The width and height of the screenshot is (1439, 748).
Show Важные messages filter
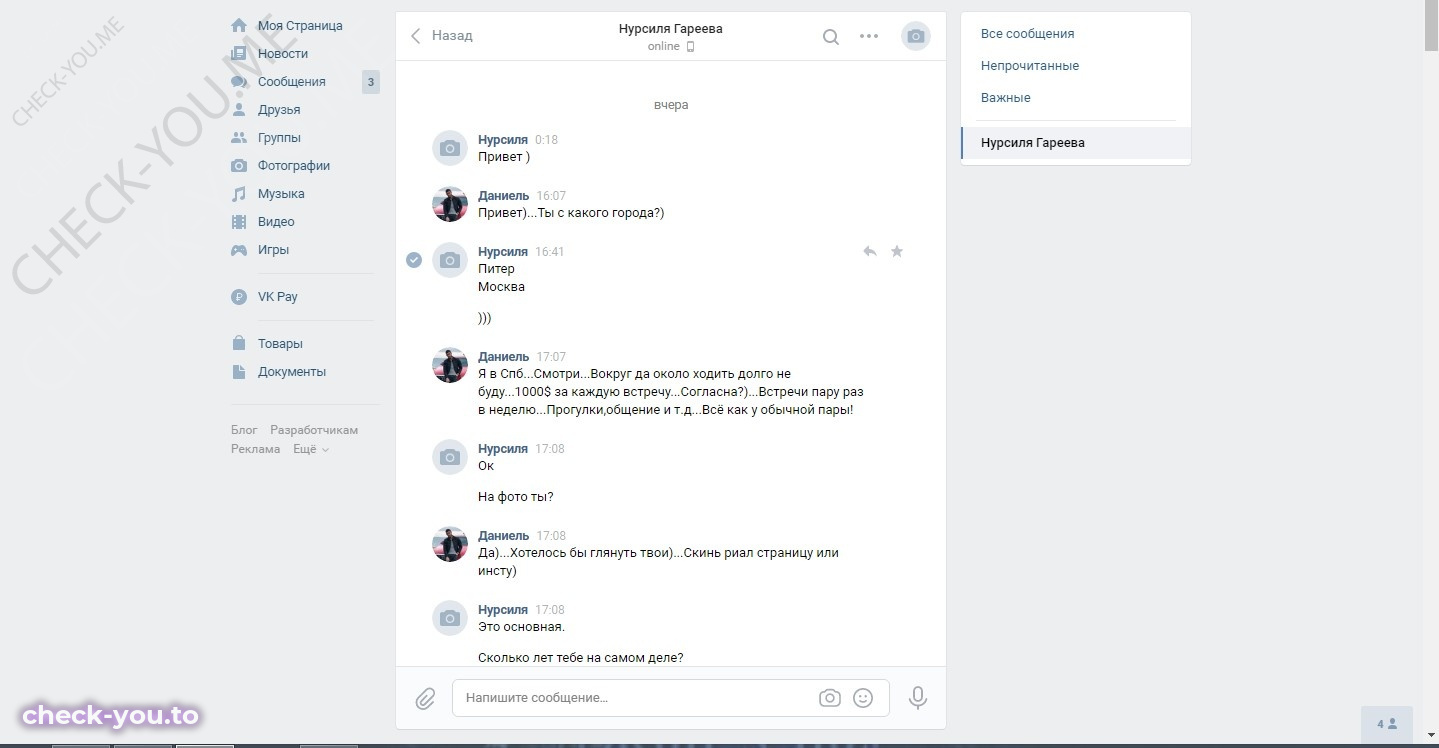click(x=1005, y=97)
